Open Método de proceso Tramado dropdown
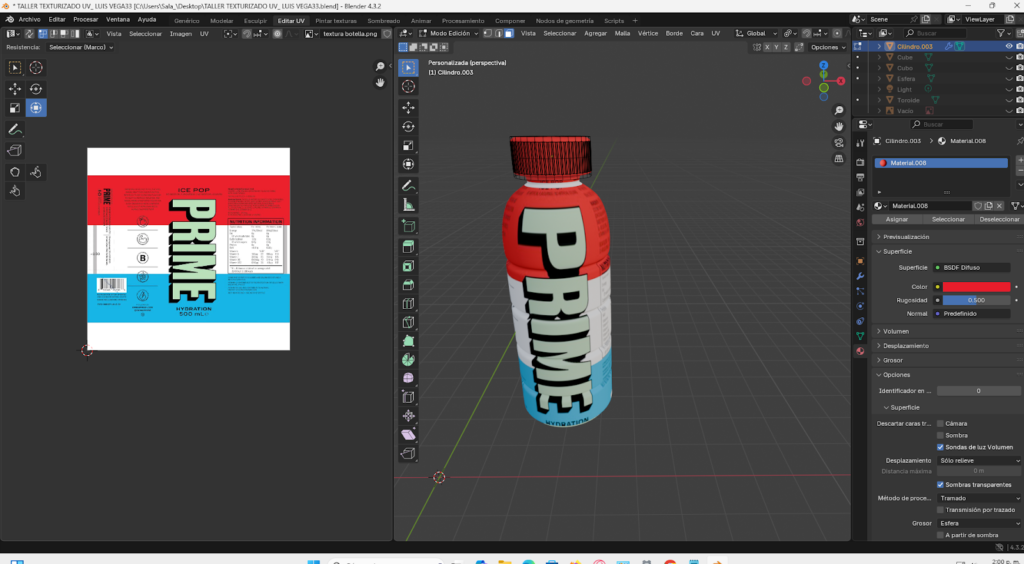 click(x=980, y=498)
